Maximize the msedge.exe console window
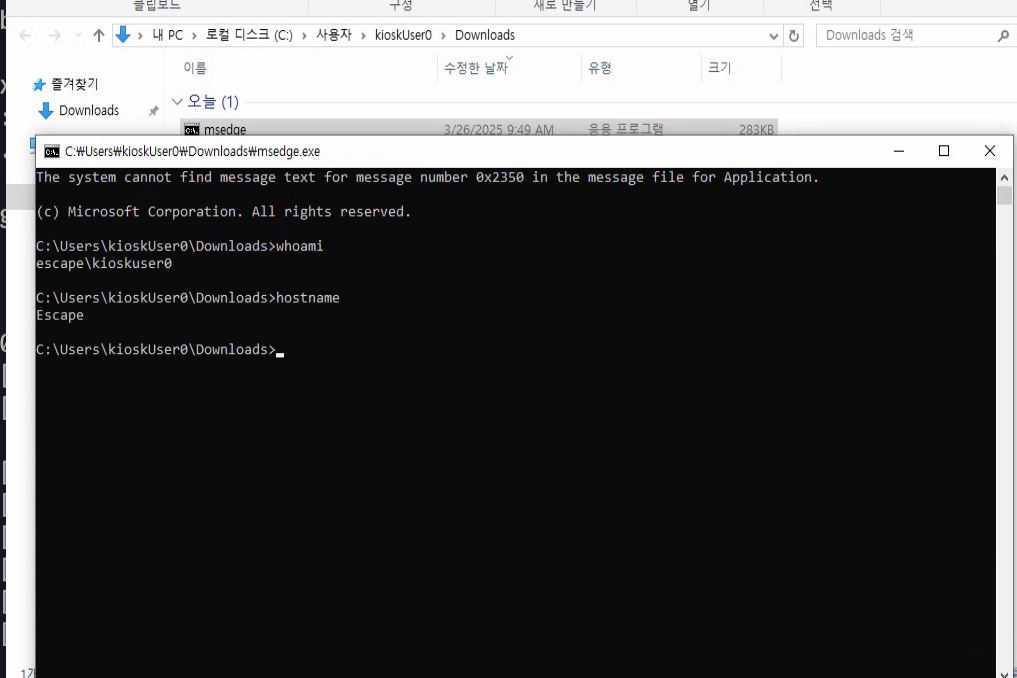This screenshot has height=678, width=1017. pos(944,151)
